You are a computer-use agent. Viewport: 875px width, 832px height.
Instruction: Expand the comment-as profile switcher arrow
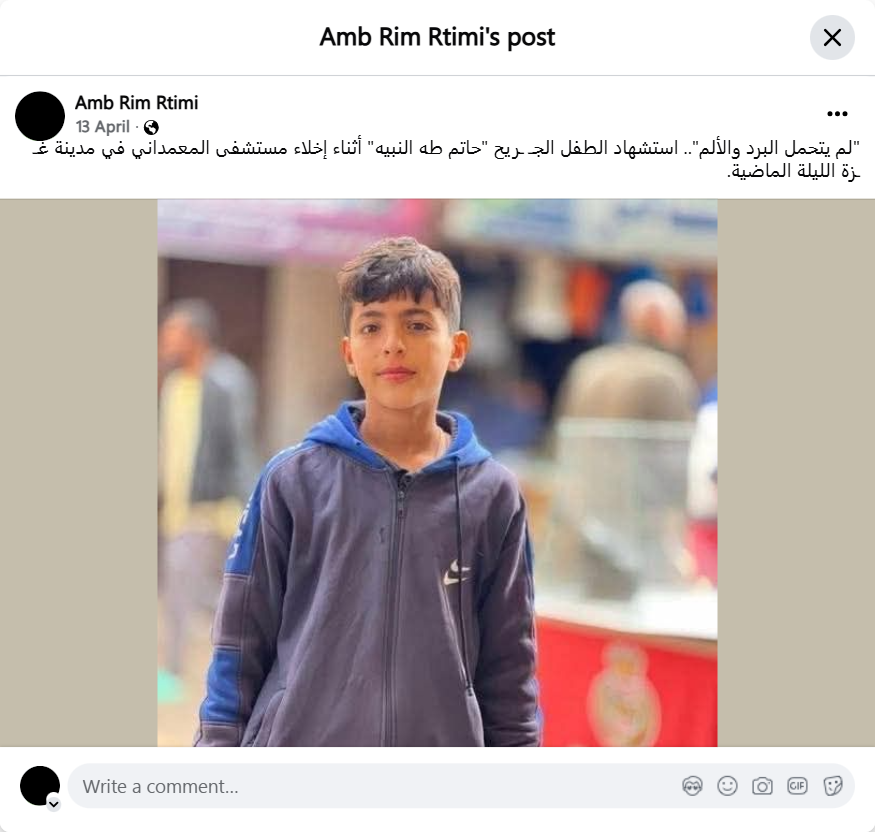pos(54,804)
